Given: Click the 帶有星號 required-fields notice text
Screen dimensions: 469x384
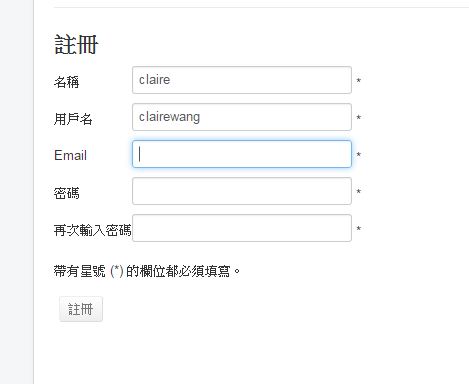Looking at the screenshot, I should [147, 271].
